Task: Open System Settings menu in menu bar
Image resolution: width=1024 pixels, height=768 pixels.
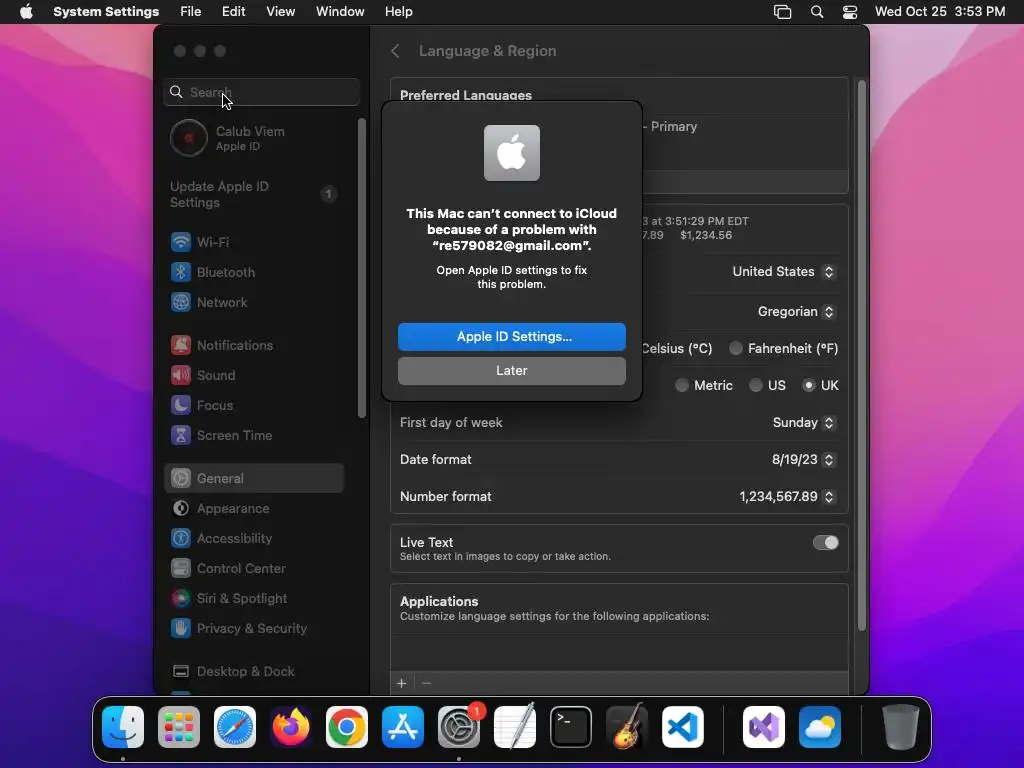Action: coord(106,12)
